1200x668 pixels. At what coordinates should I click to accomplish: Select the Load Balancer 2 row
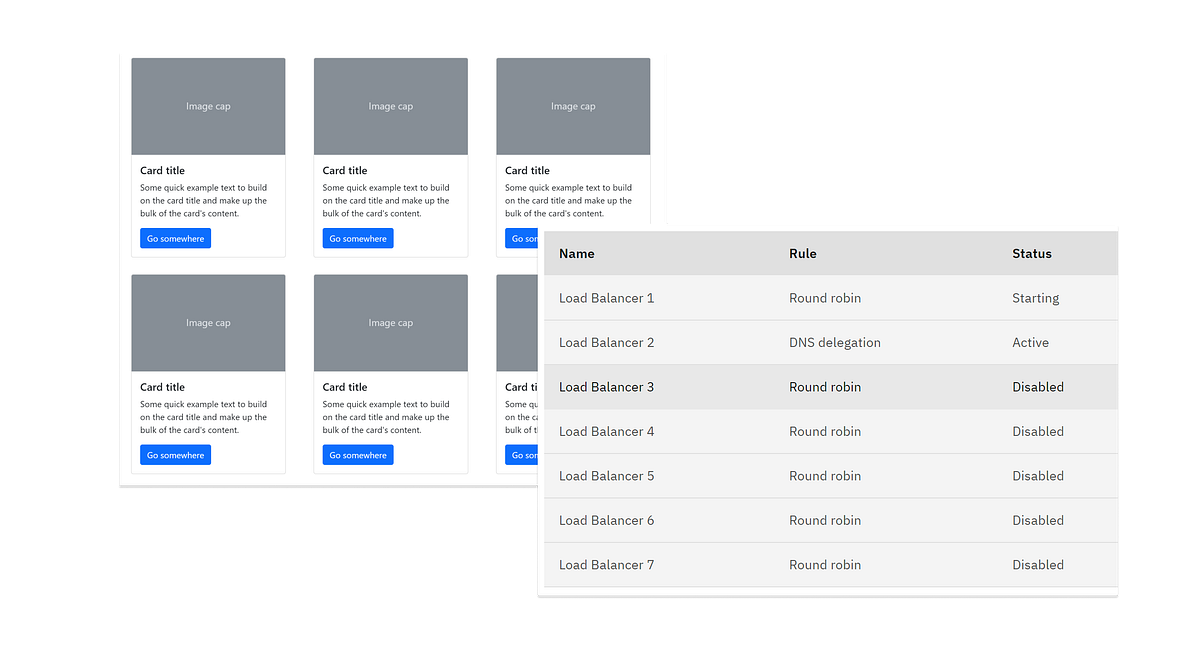click(606, 341)
